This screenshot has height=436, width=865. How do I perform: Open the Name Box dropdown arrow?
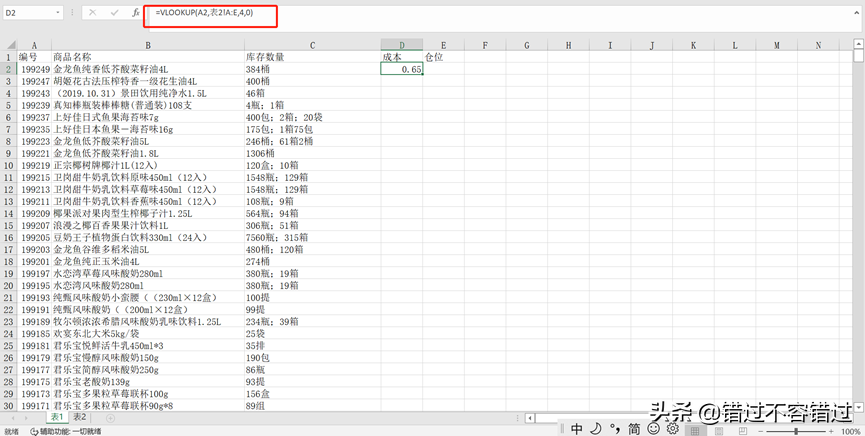[x=58, y=12]
